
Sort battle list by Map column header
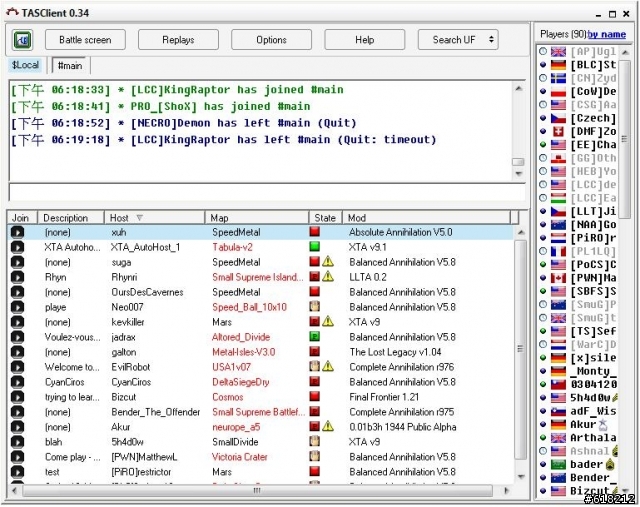coord(256,218)
